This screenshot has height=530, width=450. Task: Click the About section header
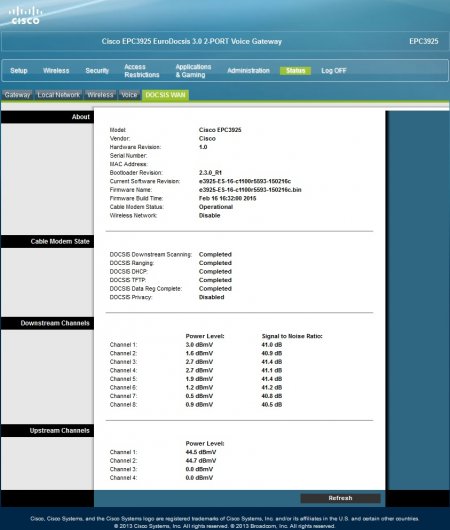(x=47, y=117)
